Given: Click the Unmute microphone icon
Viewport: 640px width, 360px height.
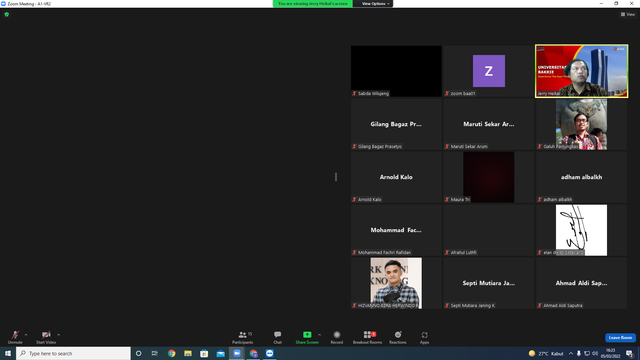Looking at the screenshot, I should click(15, 335).
